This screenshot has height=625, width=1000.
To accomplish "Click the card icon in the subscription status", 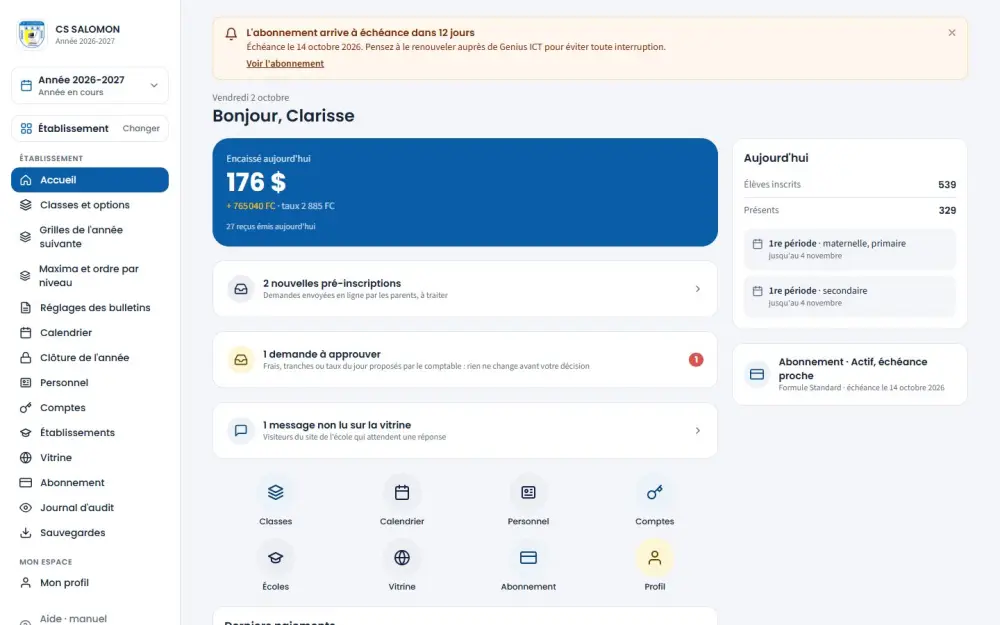I will pyautogui.click(x=757, y=374).
